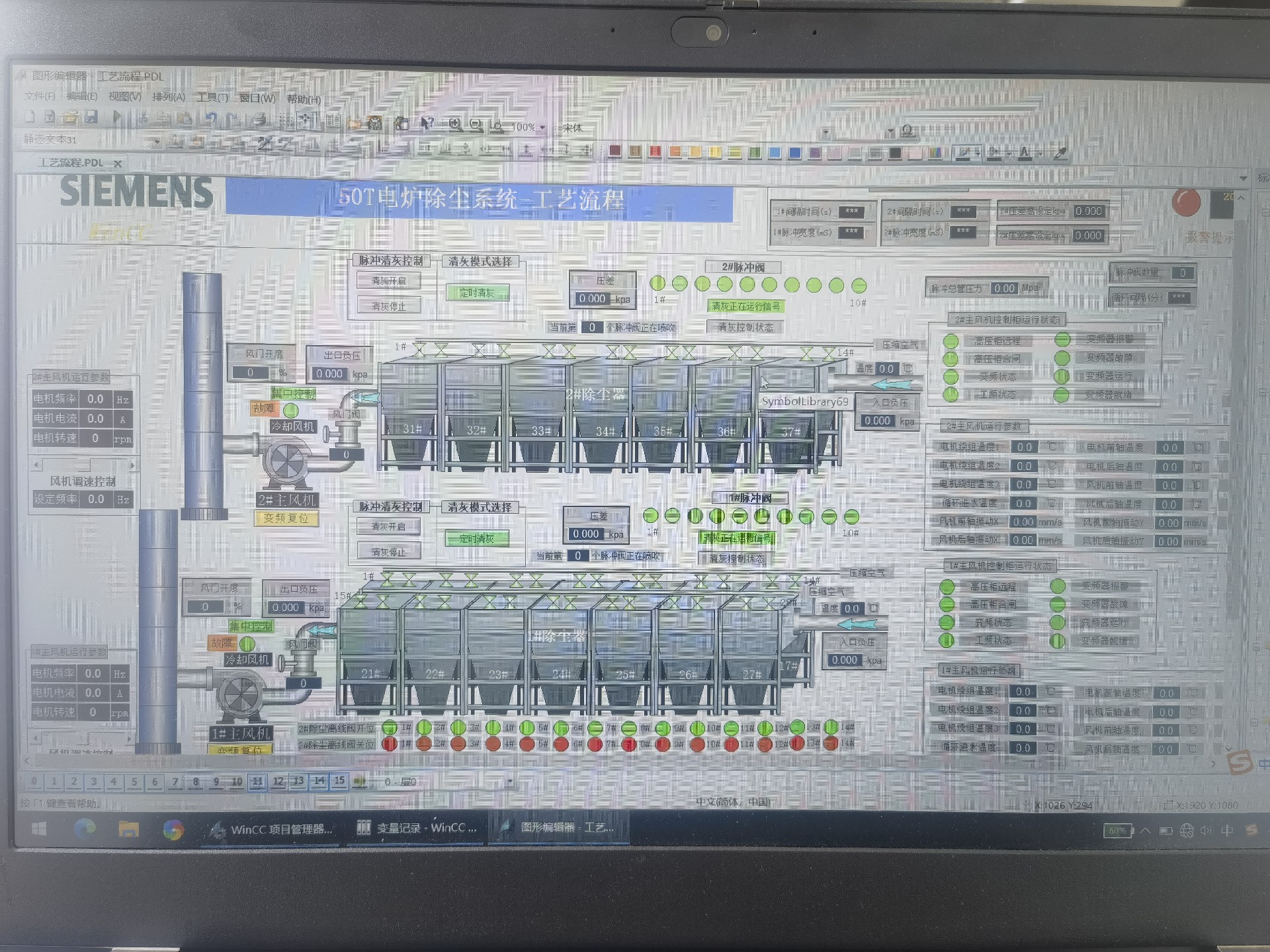The height and width of the screenshot is (952, 1270).
Task: Pick the blue color swatch in palette
Action: tap(794, 153)
